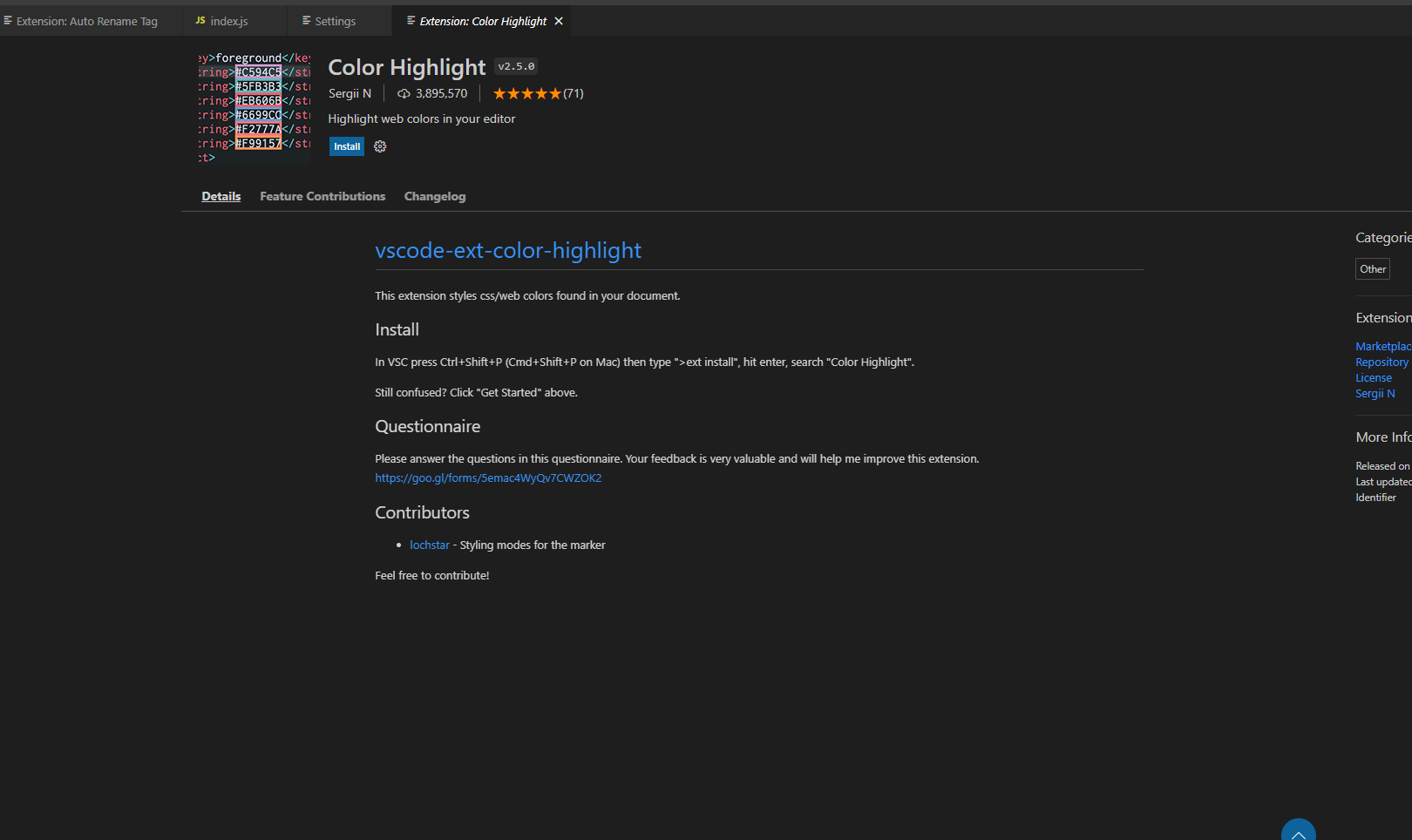1412x840 pixels.
Task: Click the Identifier info row
Action: (1376, 498)
